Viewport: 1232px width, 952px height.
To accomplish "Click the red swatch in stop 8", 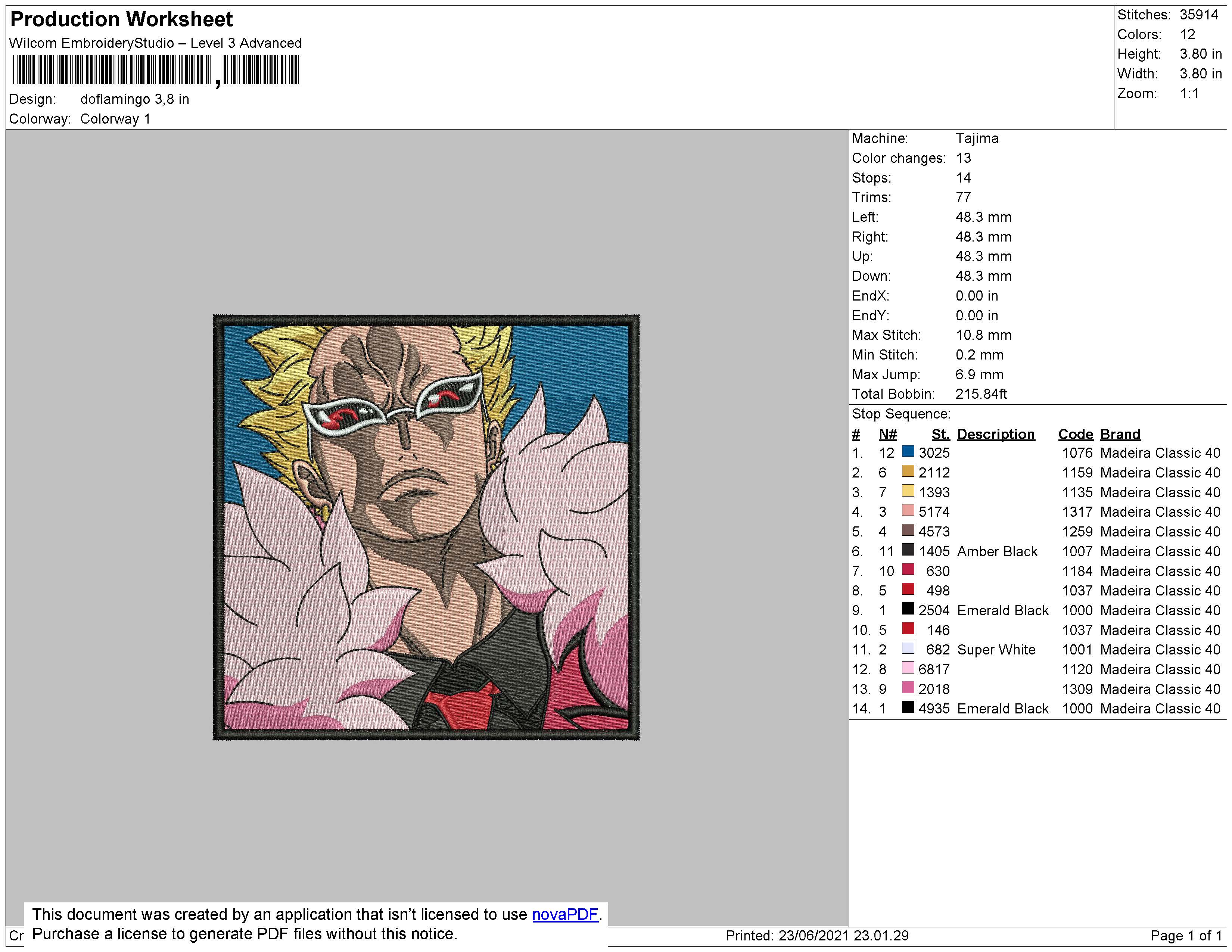I will click(x=908, y=589).
